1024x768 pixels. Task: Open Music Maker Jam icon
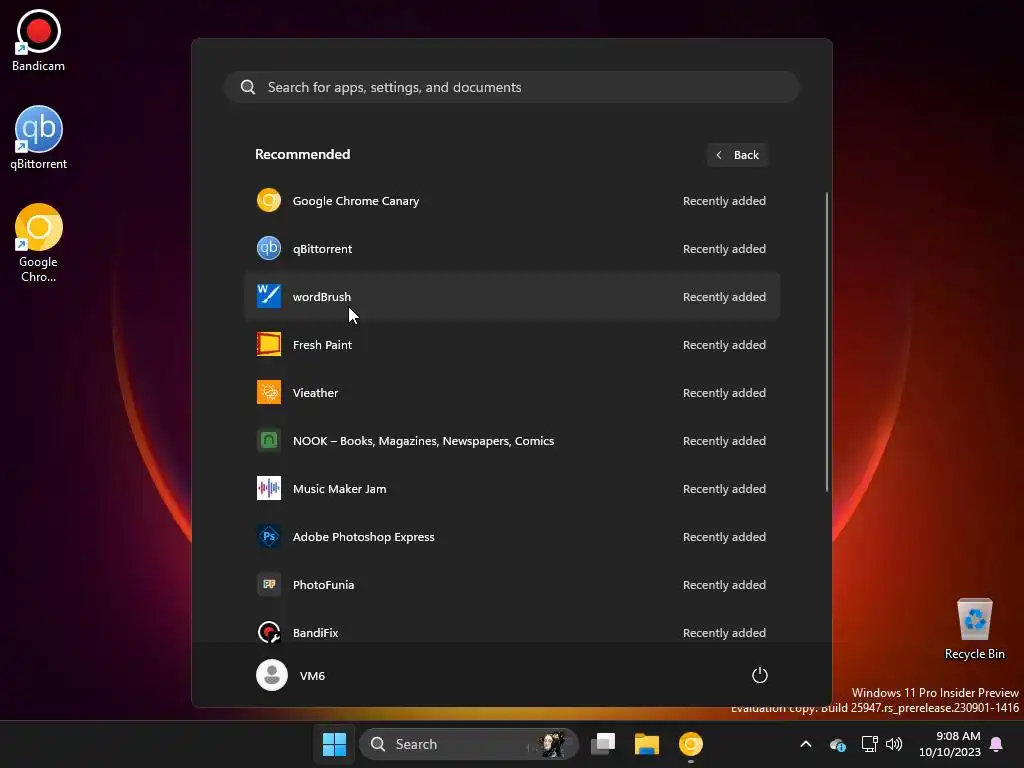tap(268, 488)
